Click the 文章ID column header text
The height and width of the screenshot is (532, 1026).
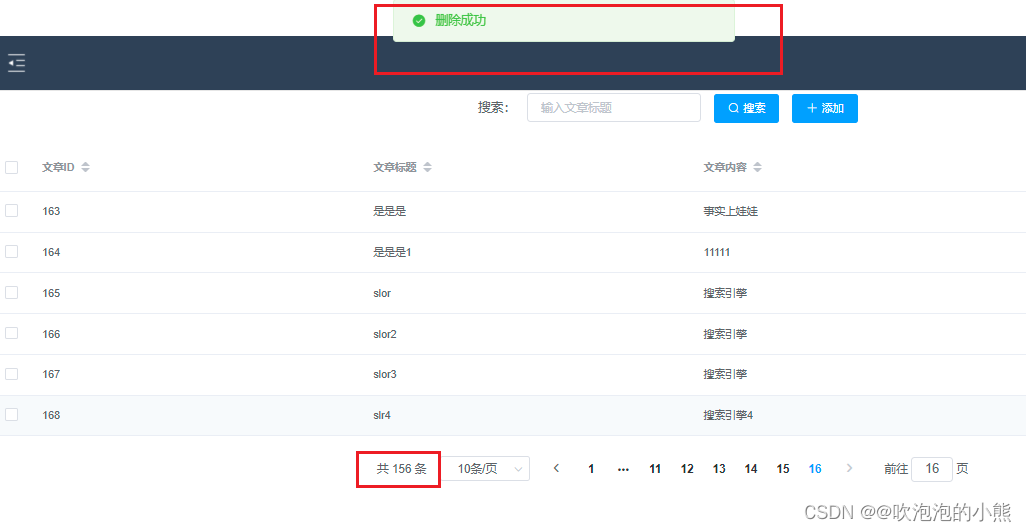click(58, 168)
